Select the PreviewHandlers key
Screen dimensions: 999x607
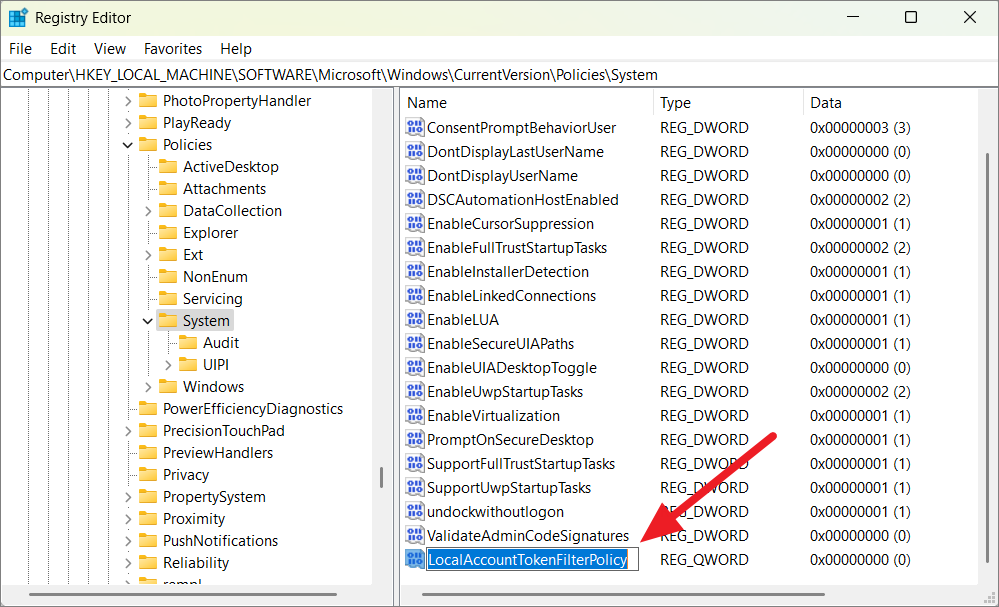click(217, 453)
